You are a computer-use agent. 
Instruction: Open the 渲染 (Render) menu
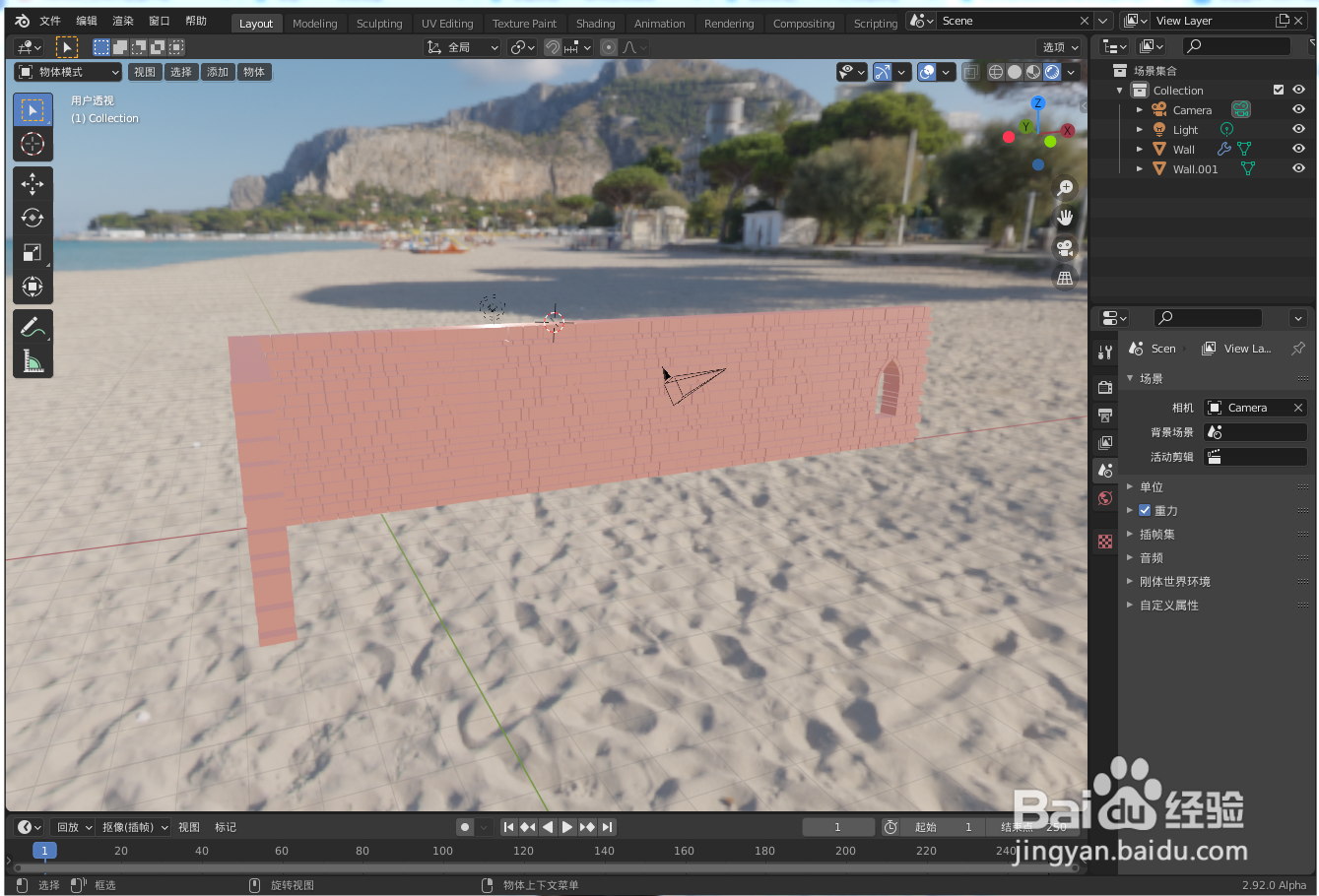click(x=122, y=20)
